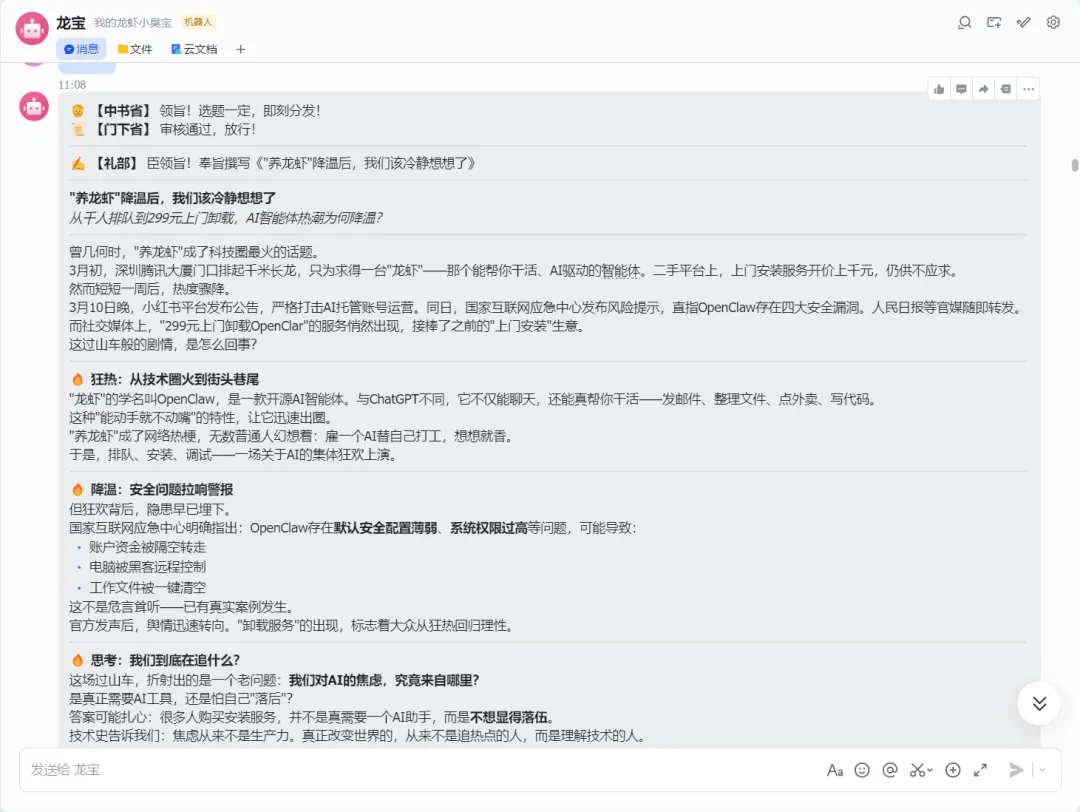Click the quote-reply icon beside forward arrow

[1006, 89]
